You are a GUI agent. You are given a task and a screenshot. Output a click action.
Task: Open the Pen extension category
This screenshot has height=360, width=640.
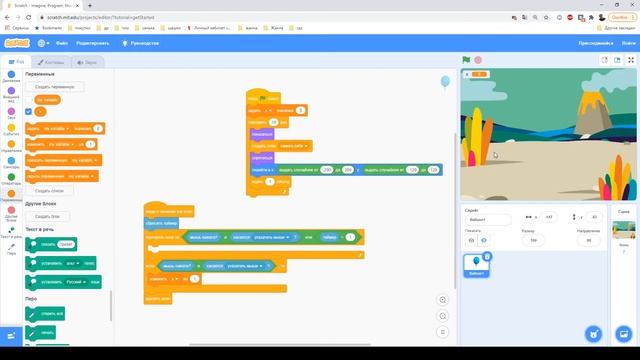coord(11,249)
